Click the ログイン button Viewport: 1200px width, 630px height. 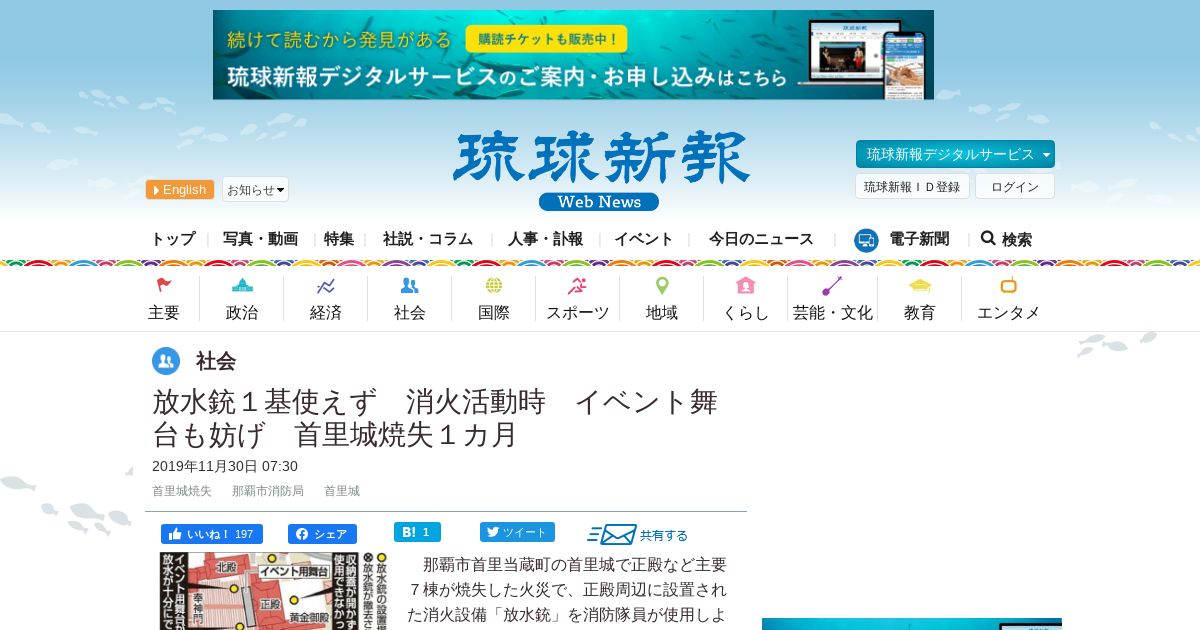(x=1015, y=186)
